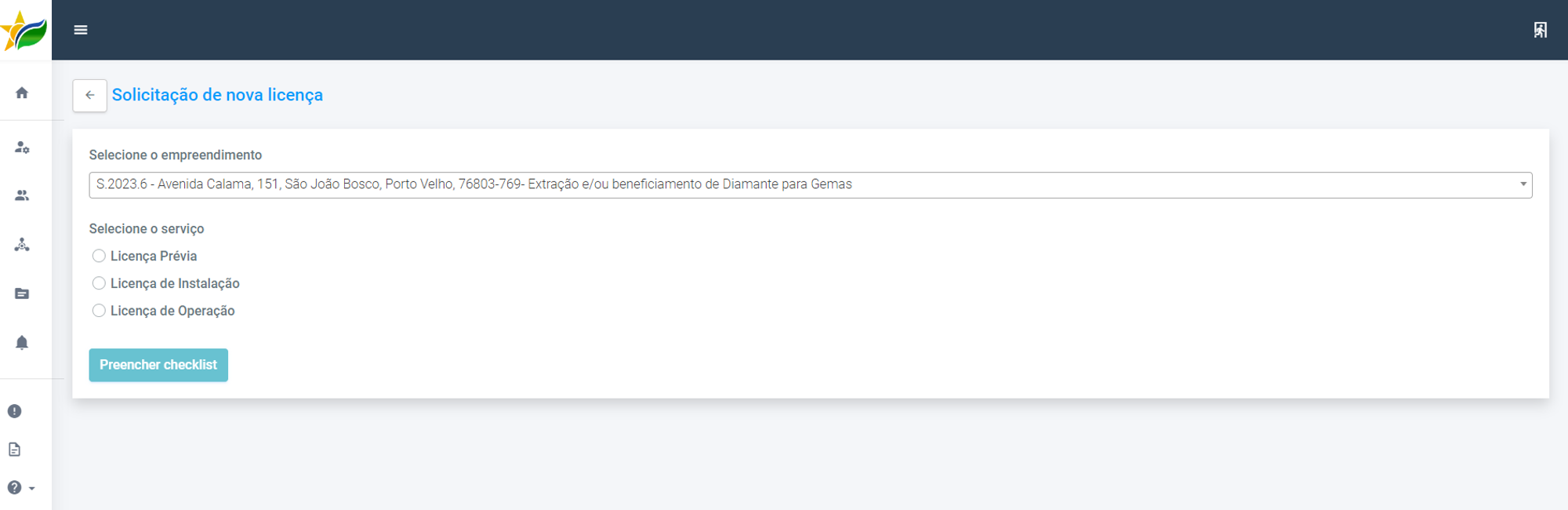
Task: Open the user settings icon in the sidebar
Action: click(x=22, y=148)
